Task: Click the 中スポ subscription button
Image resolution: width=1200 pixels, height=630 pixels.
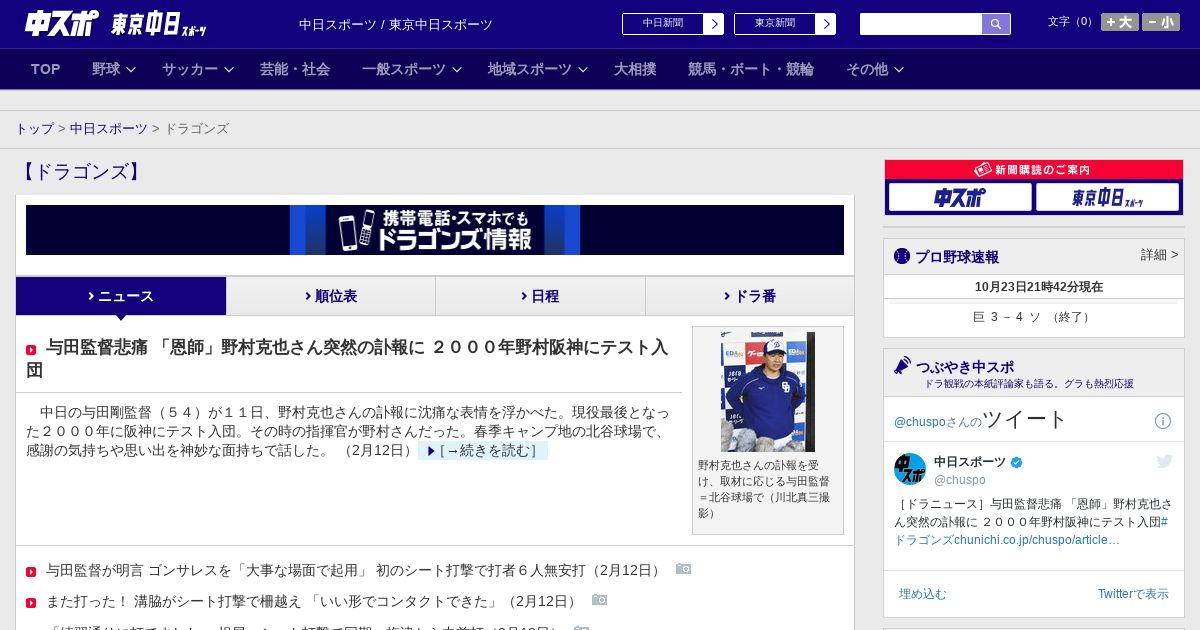Action: point(960,197)
